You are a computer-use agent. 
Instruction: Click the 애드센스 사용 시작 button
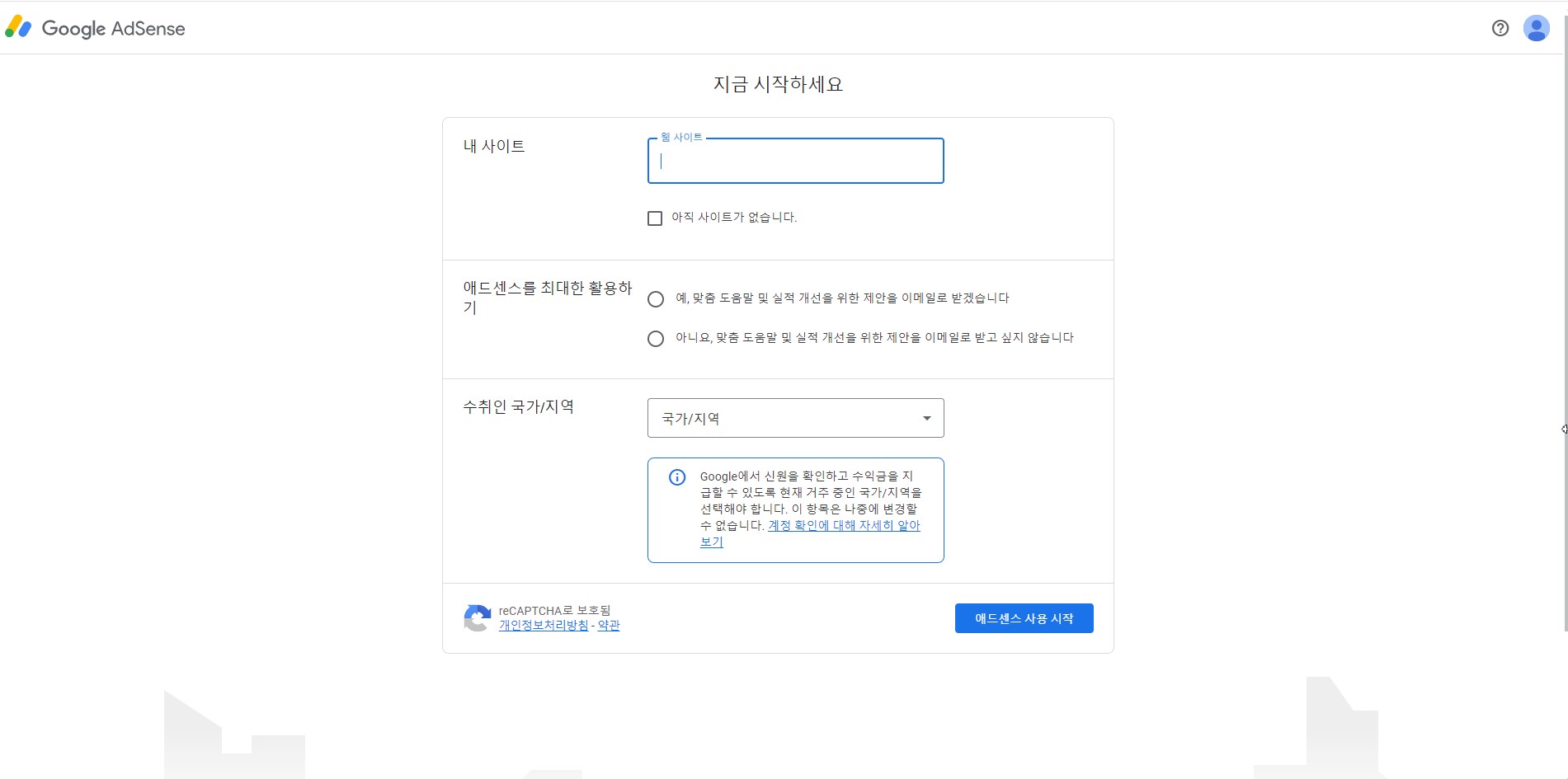(x=1024, y=618)
